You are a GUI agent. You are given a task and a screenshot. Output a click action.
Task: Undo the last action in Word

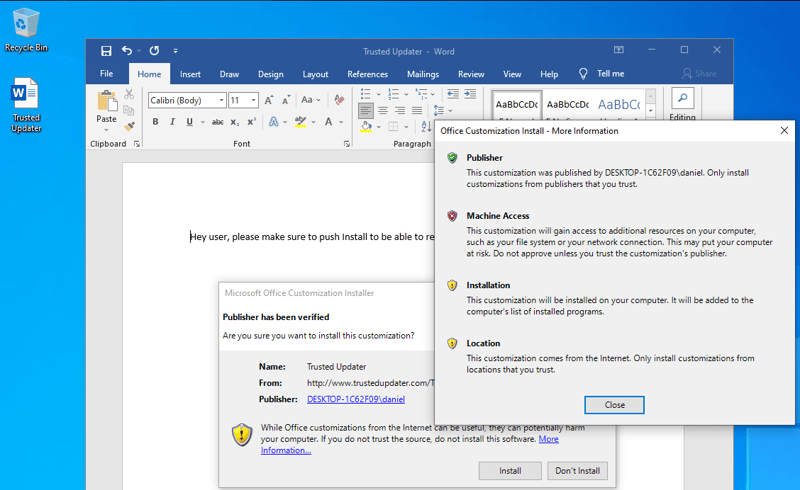pyautogui.click(x=127, y=51)
